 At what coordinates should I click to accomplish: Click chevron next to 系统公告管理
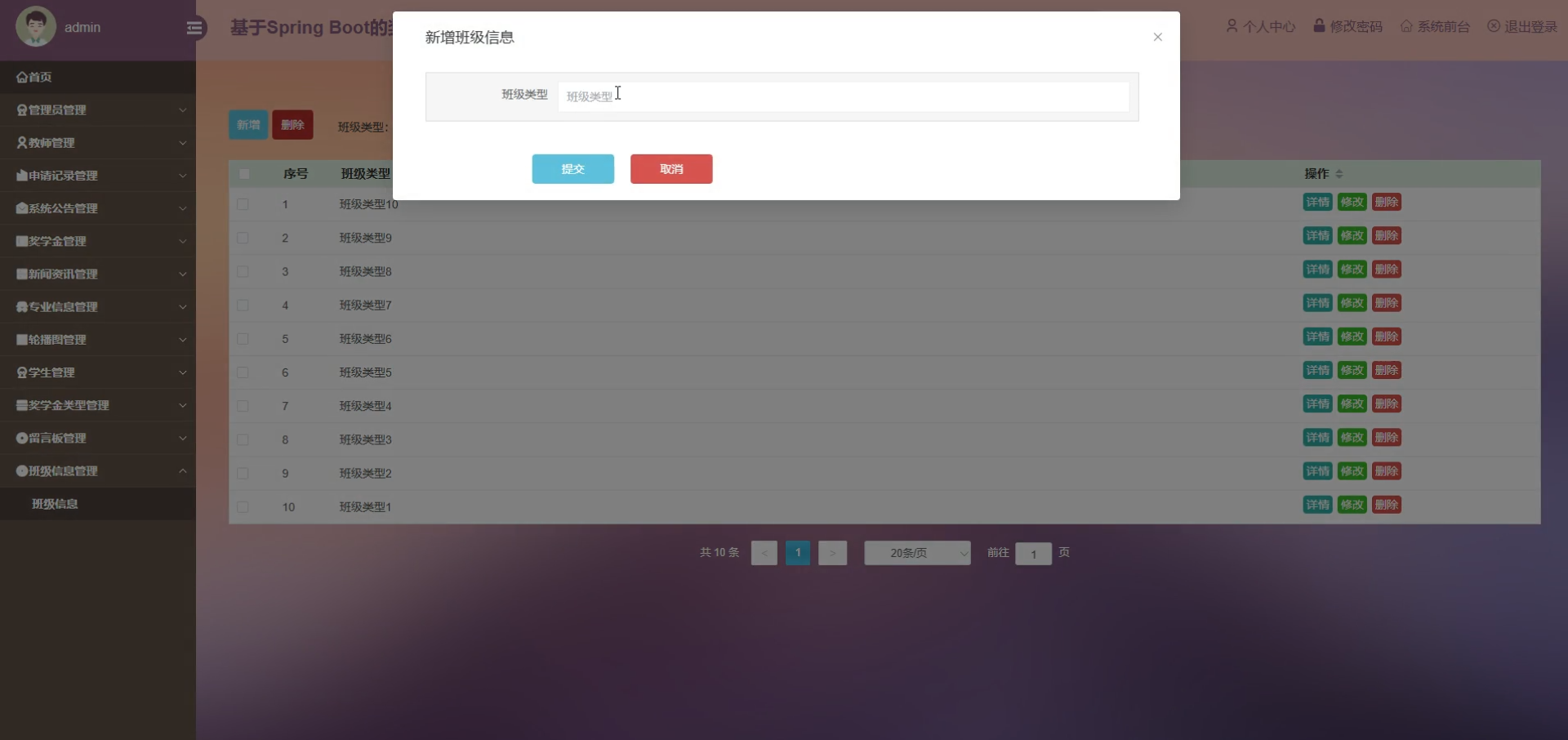182,208
